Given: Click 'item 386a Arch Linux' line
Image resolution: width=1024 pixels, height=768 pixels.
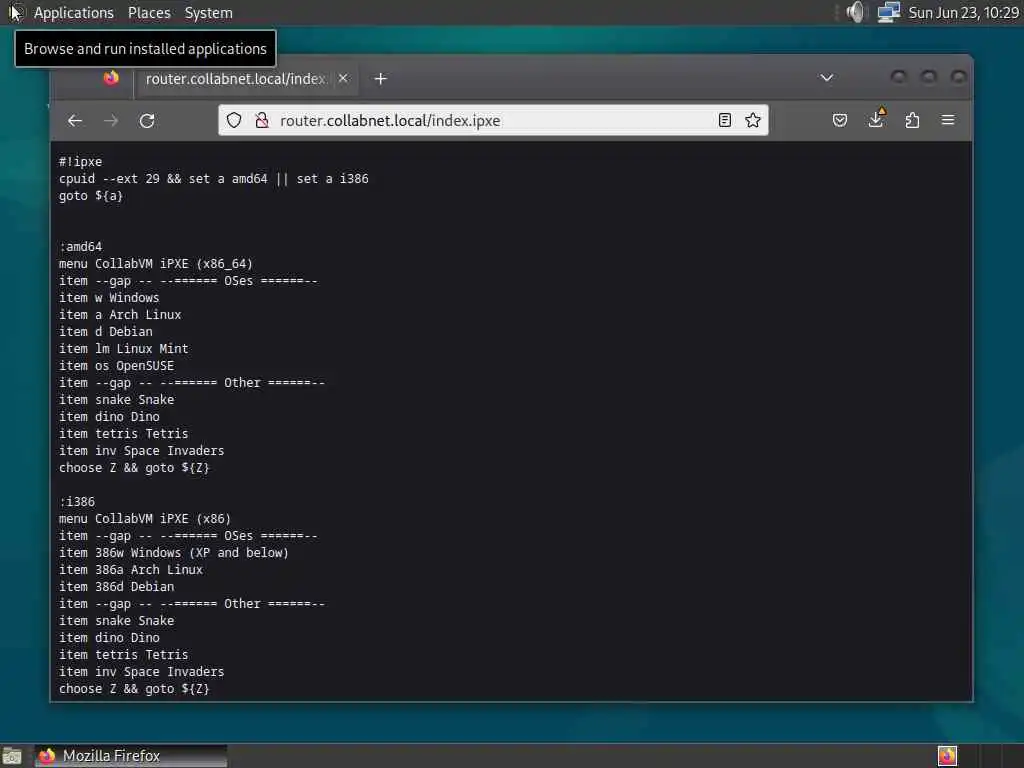Looking at the screenshot, I should (131, 569).
